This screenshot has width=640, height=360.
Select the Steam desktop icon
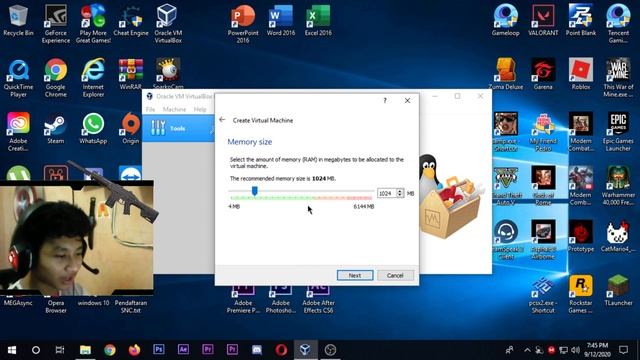click(x=56, y=128)
